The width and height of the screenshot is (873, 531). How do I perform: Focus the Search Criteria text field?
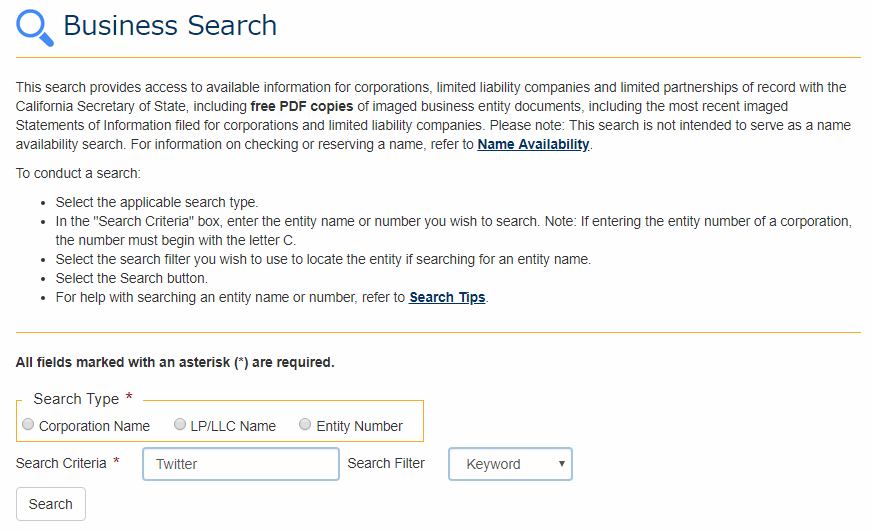pos(241,464)
